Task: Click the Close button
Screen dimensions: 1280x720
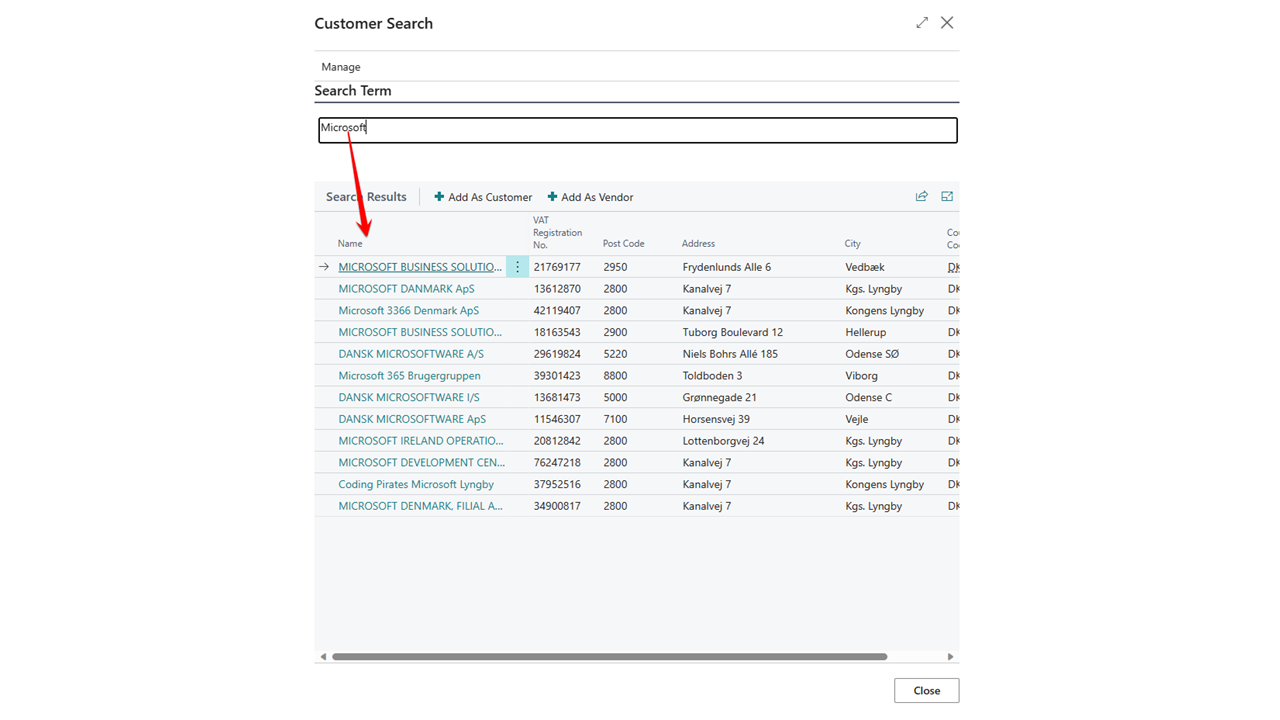Action: point(927,691)
